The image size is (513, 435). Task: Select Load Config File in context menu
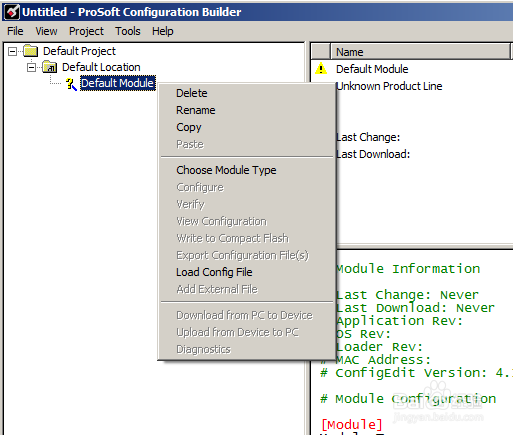[x=214, y=272]
